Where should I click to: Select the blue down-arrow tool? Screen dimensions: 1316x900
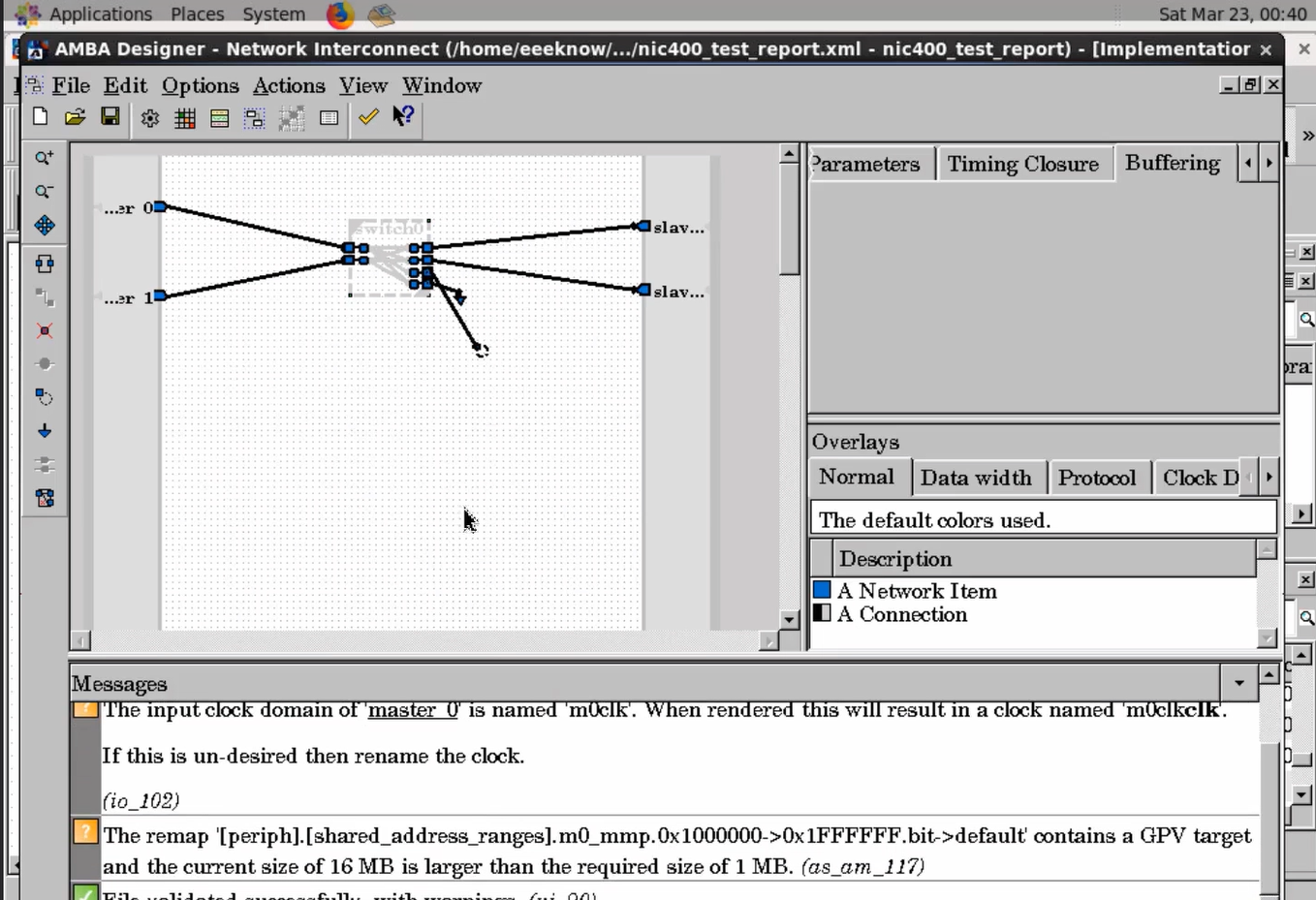pos(45,431)
